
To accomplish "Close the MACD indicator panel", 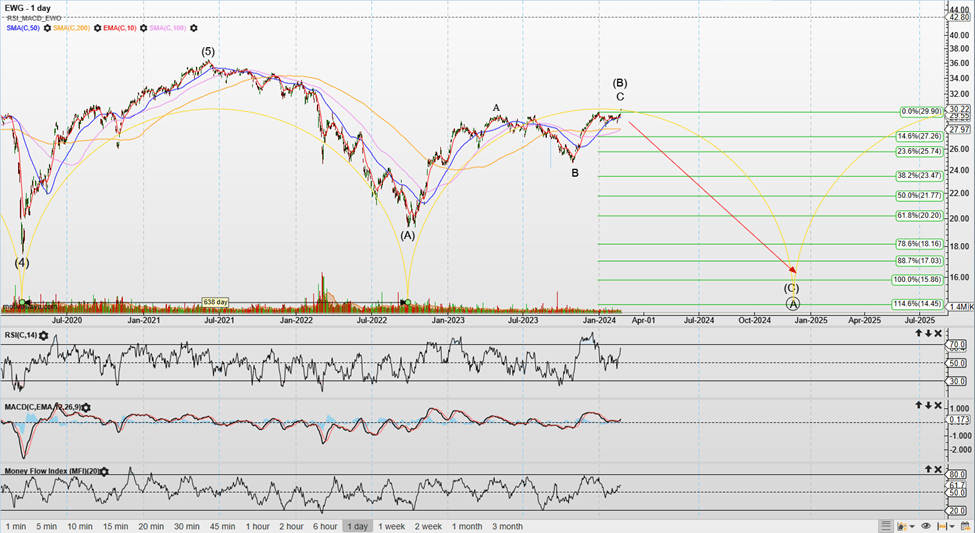I will click(x=938, y=405).
